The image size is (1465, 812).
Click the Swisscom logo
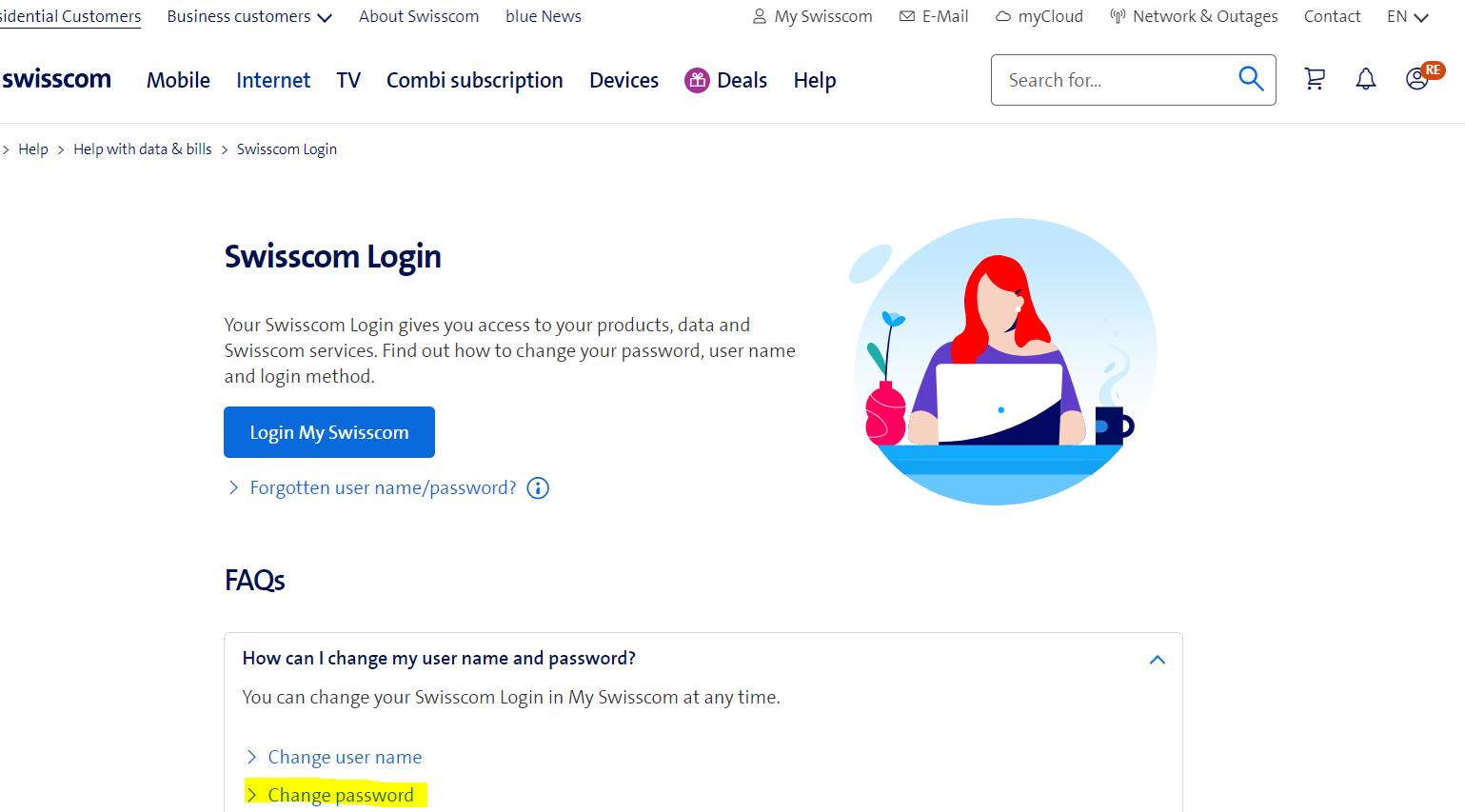[x=56, y=80]
